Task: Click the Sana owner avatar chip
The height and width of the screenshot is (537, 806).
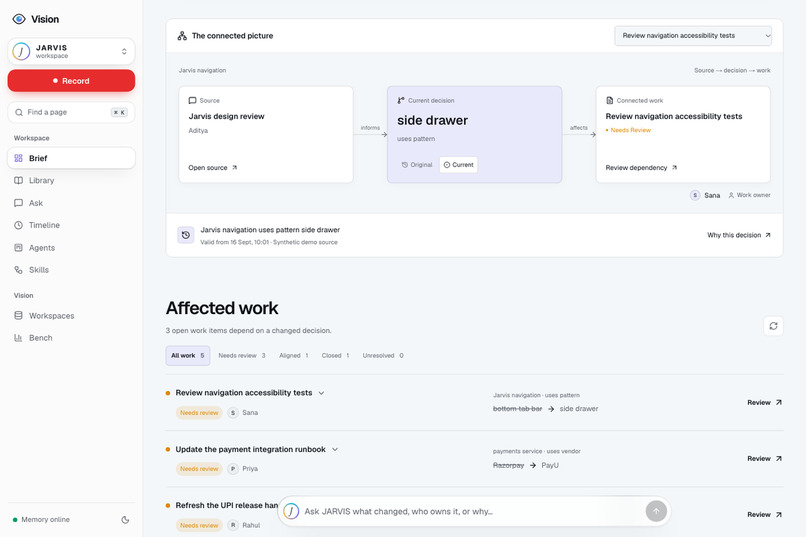Action: 705,195
